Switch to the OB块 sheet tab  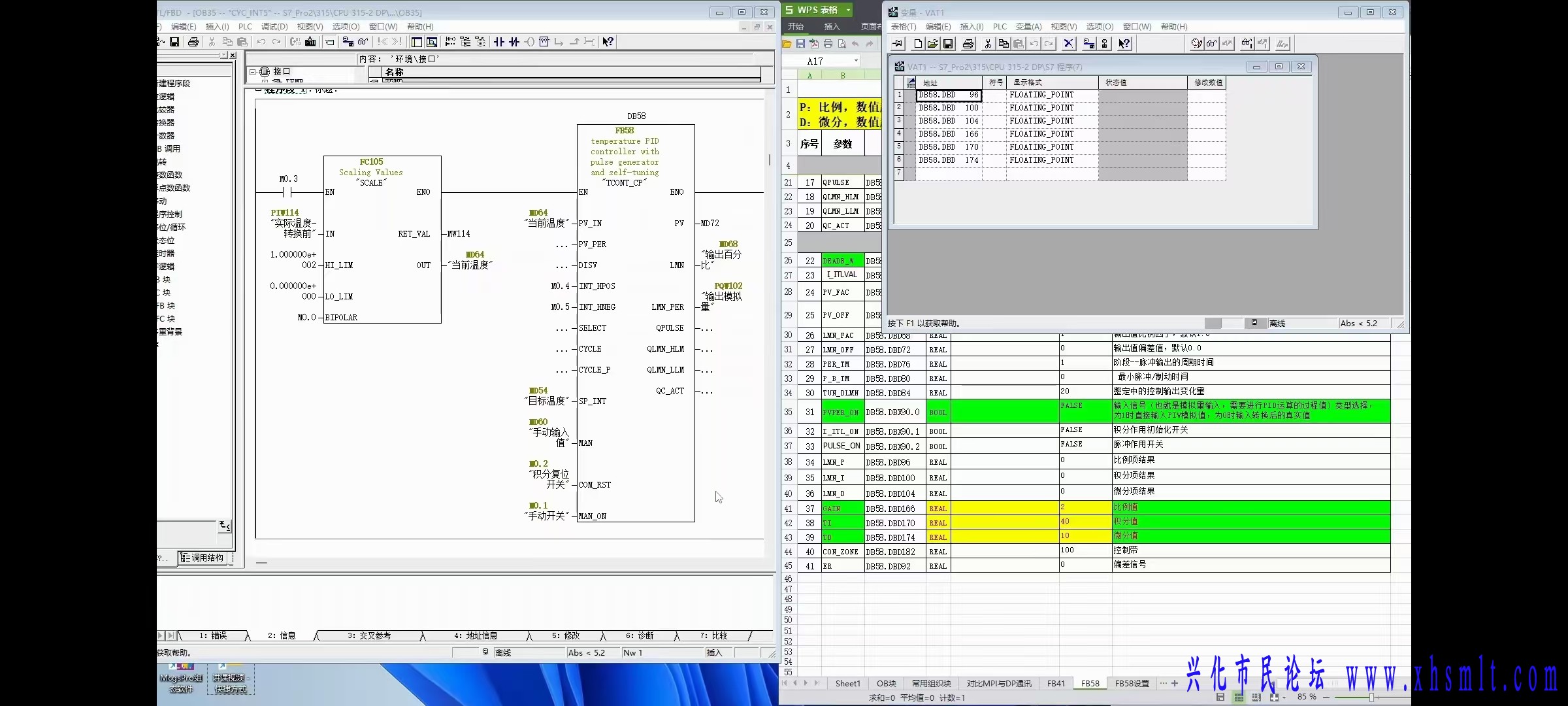886,684
